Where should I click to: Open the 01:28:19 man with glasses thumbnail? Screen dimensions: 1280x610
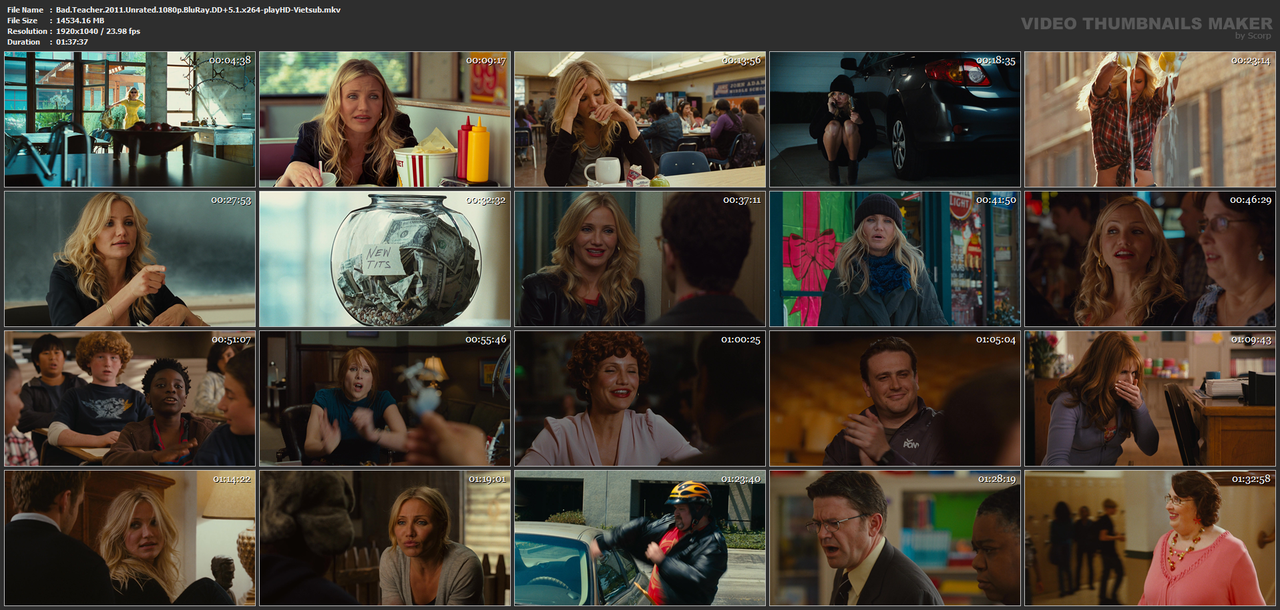(895, 537)
